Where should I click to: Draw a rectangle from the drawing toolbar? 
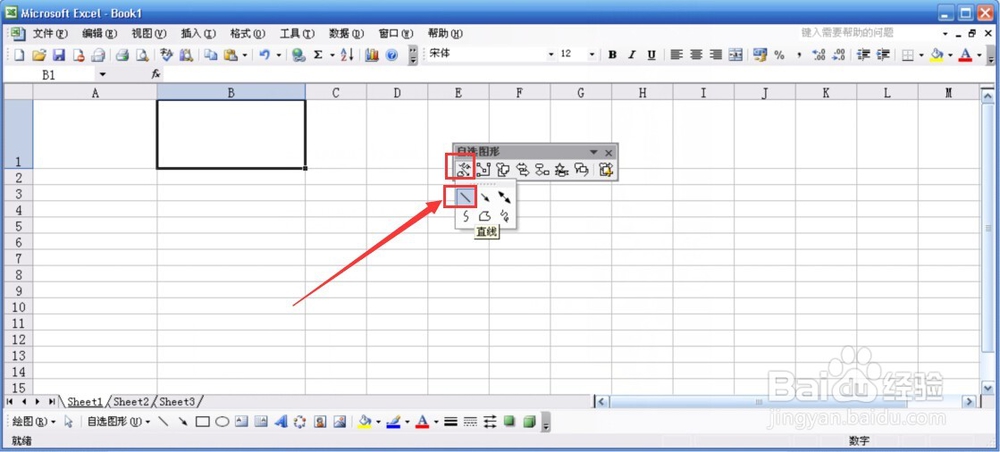click(x=203, y=421)
